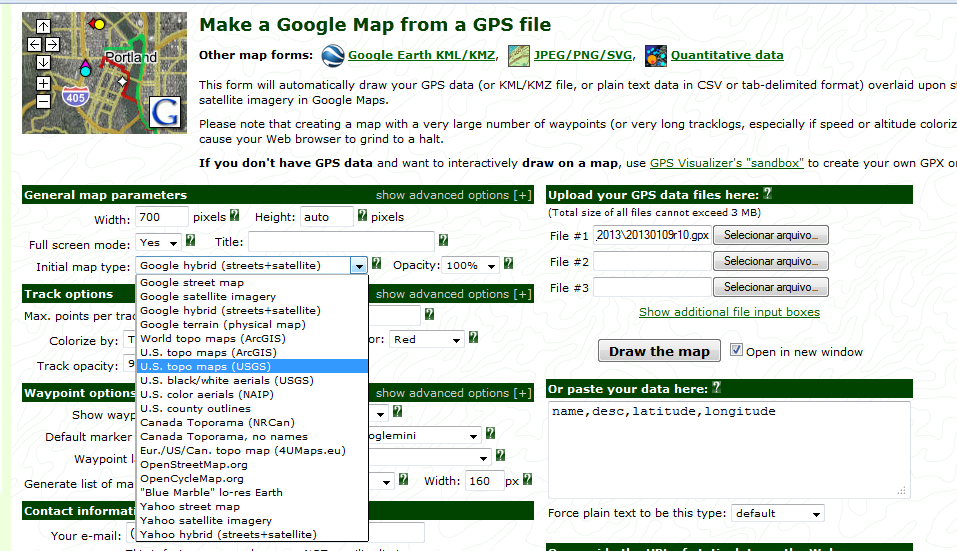Viewport: 957px width, 551px height.
Task: Select 'OpenStreetMap.org' from the map type list
Action: [x=194, y=464]
